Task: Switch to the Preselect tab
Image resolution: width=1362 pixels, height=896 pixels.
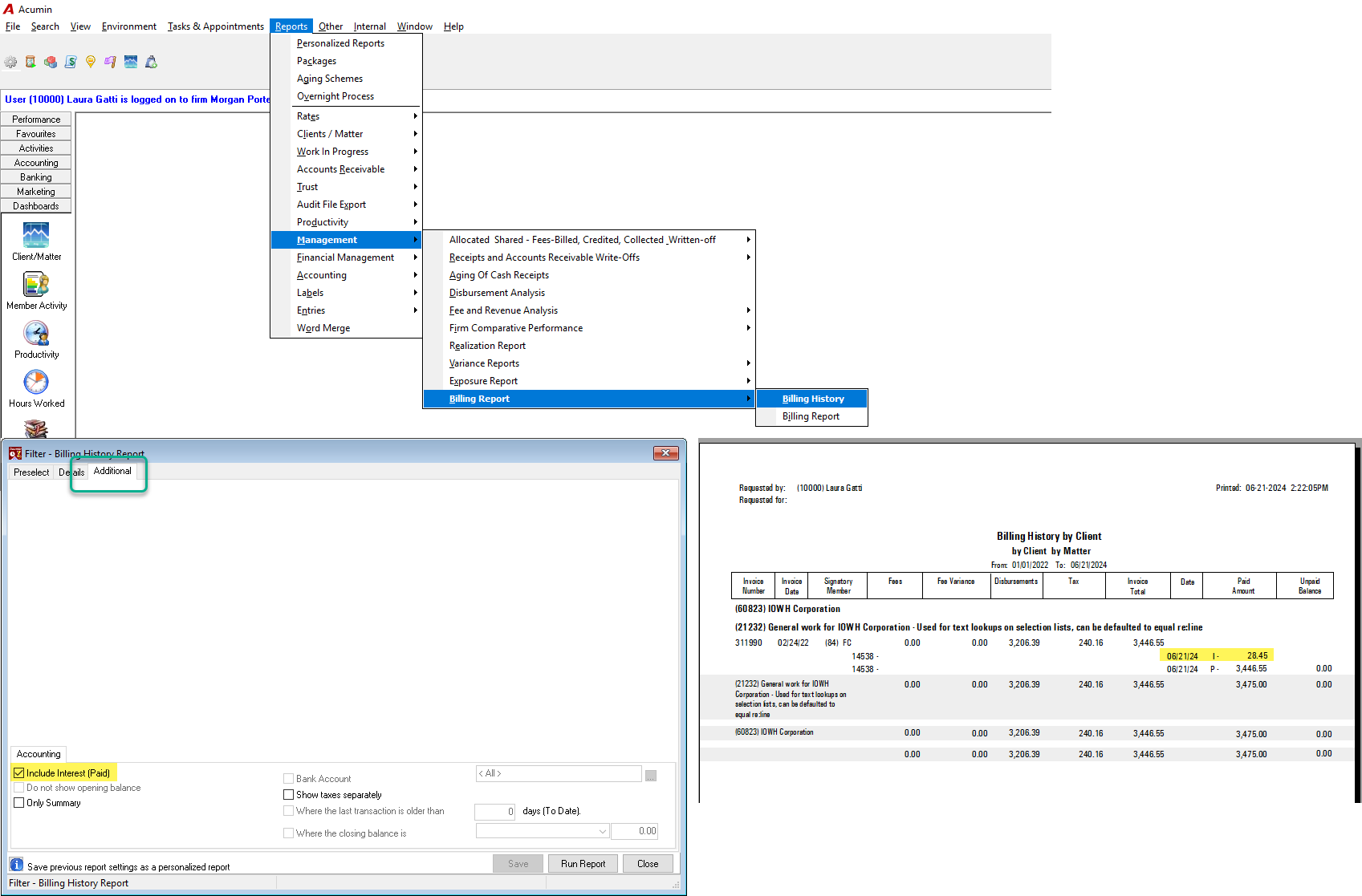Action: (x=31, y=472)
